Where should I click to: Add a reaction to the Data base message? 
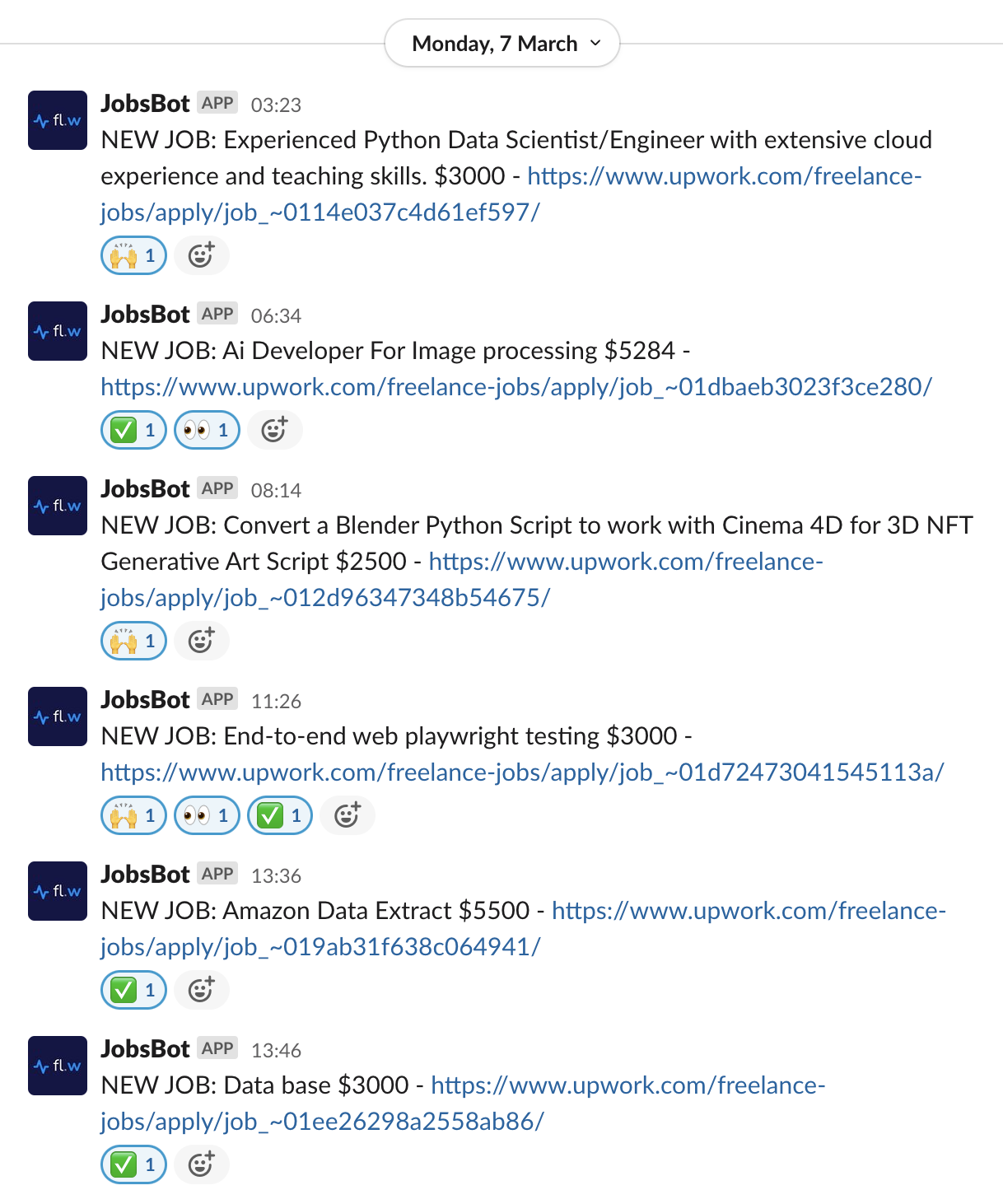pos(202,1164)
